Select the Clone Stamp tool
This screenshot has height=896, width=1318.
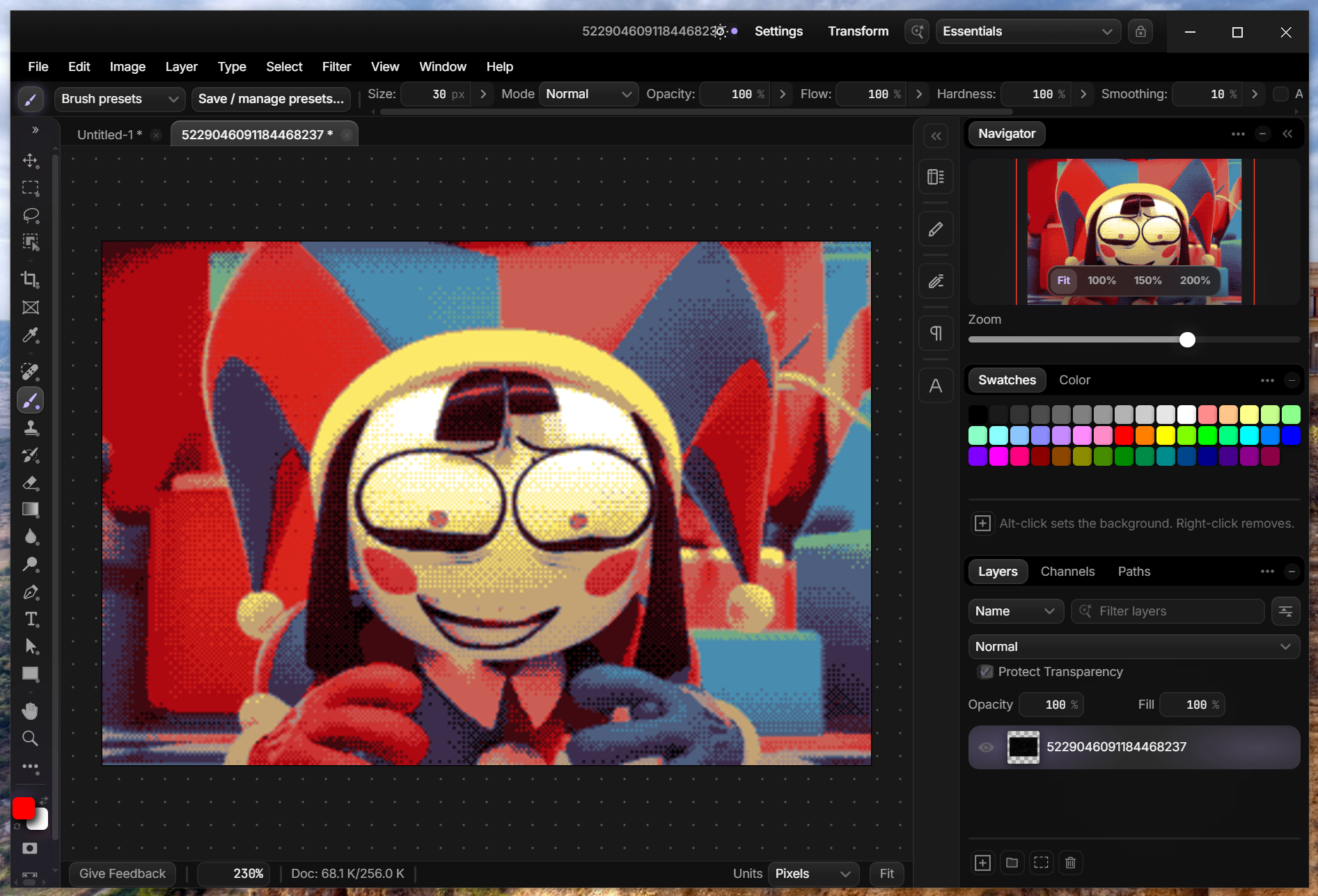(31, 428)
